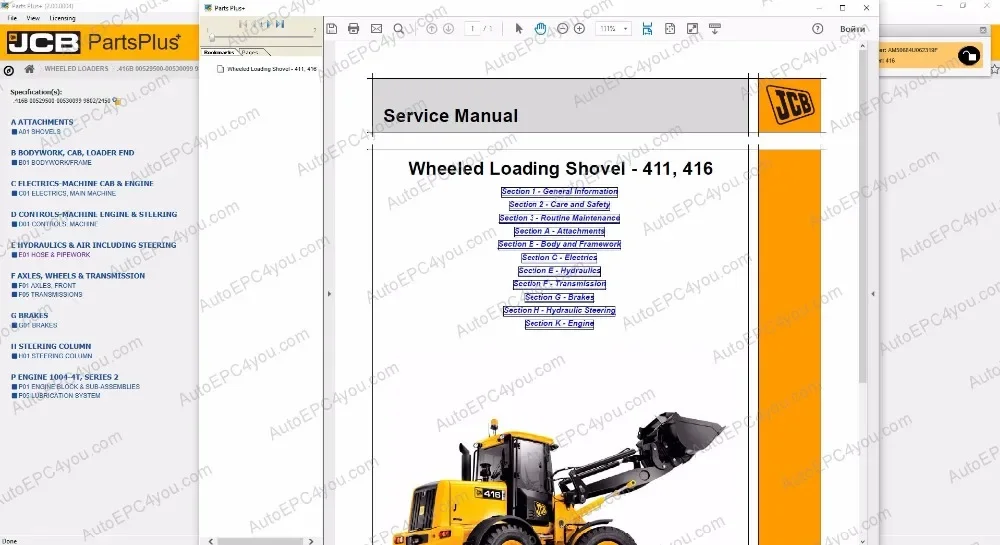Print the service manual
This screenshot has height=545, width=1000.
point(353,29)
